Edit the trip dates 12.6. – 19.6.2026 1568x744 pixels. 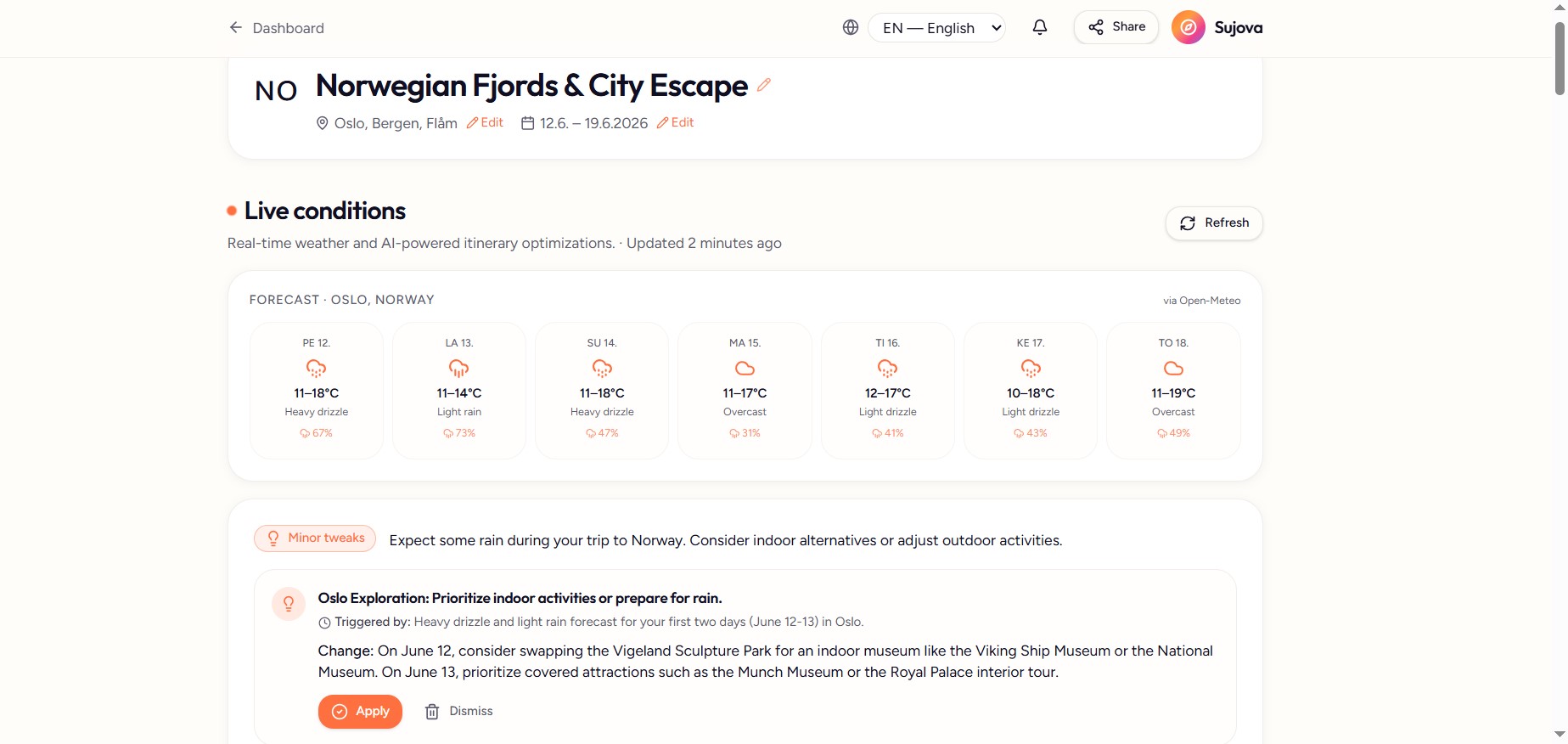[675, 123]
